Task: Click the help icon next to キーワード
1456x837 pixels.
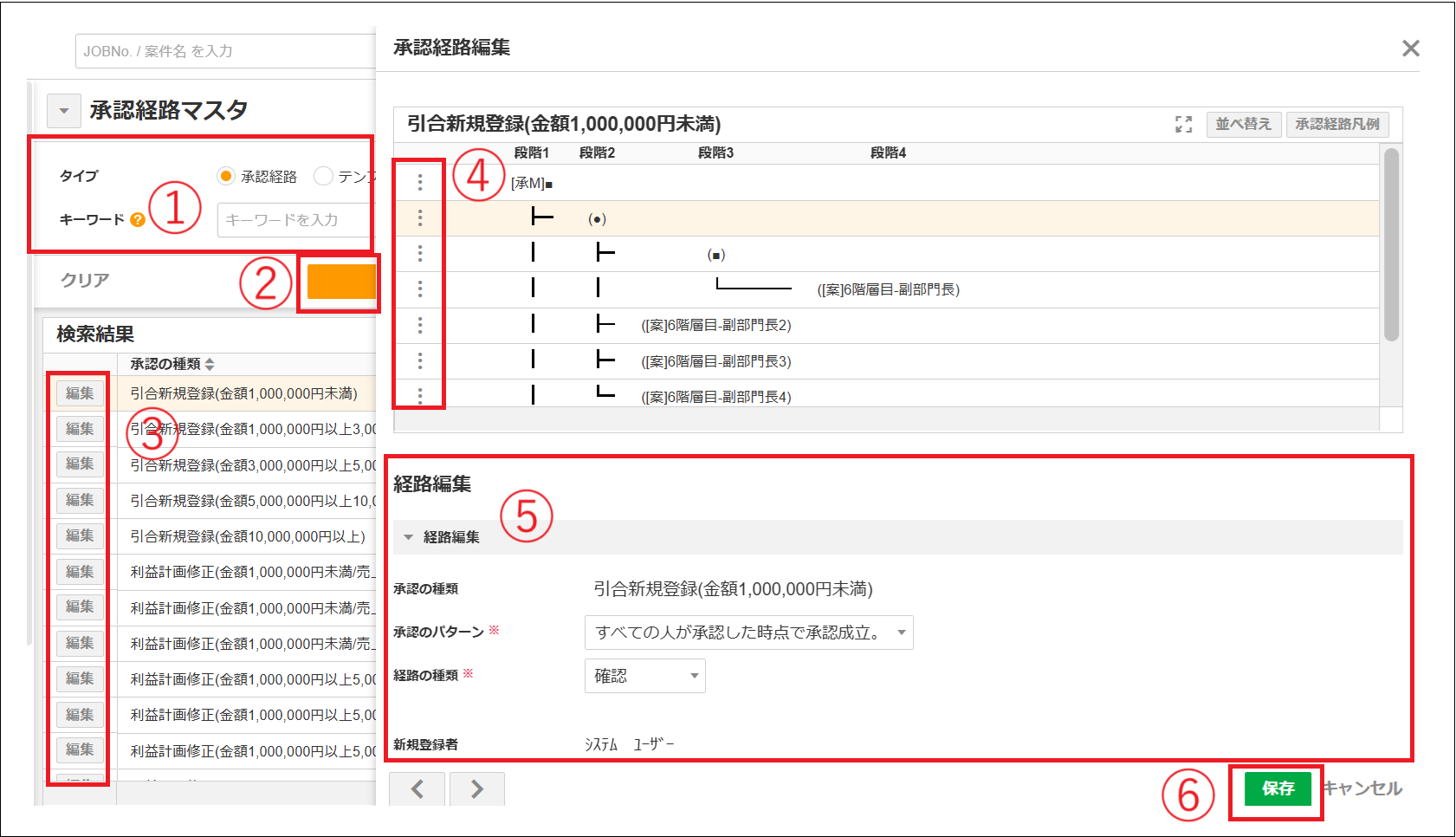Action: (137, 220)
